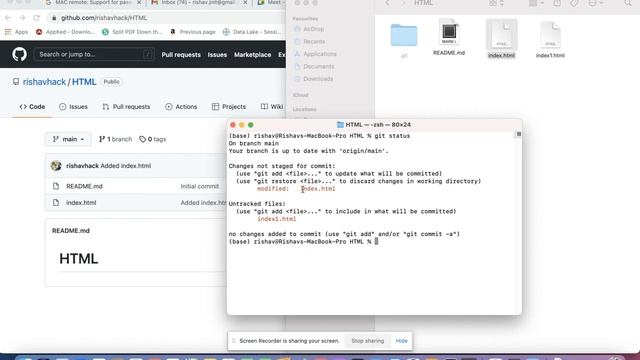The height and width of the screenshot is (360, 640).
Task: Open the 'Initial commit' message link
Action: click(200, 186)
